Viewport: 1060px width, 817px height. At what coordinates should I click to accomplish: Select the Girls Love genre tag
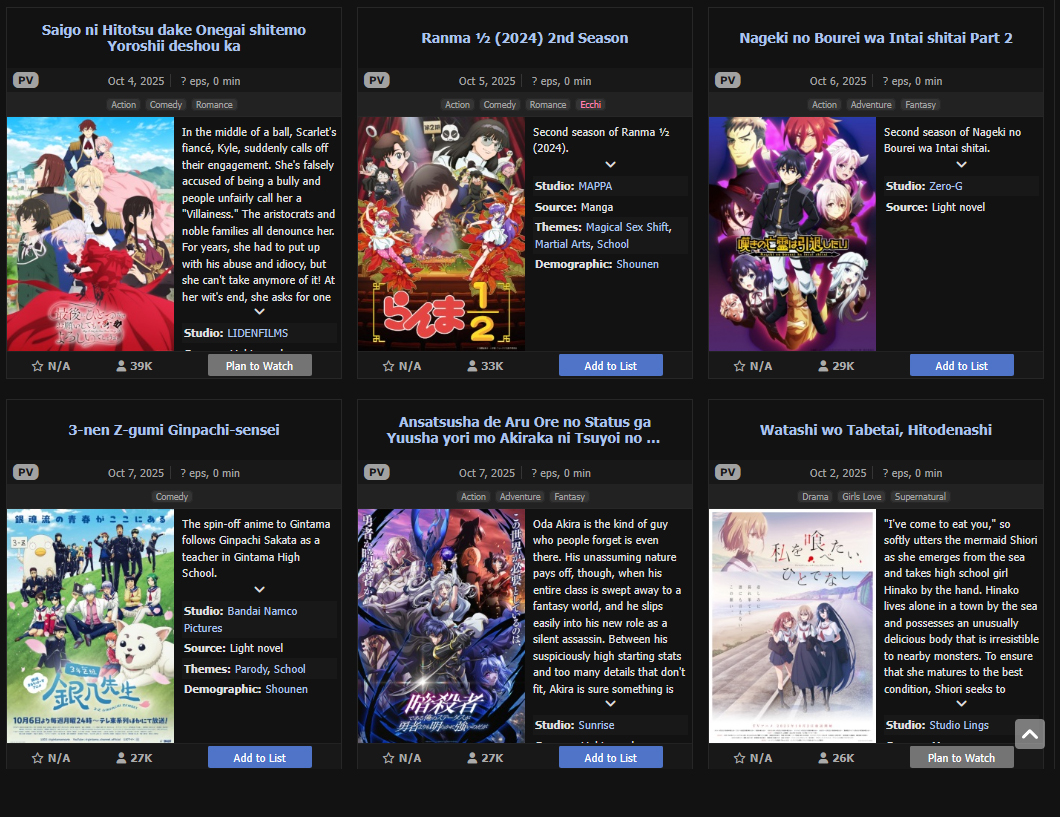(x=861, y=497)
